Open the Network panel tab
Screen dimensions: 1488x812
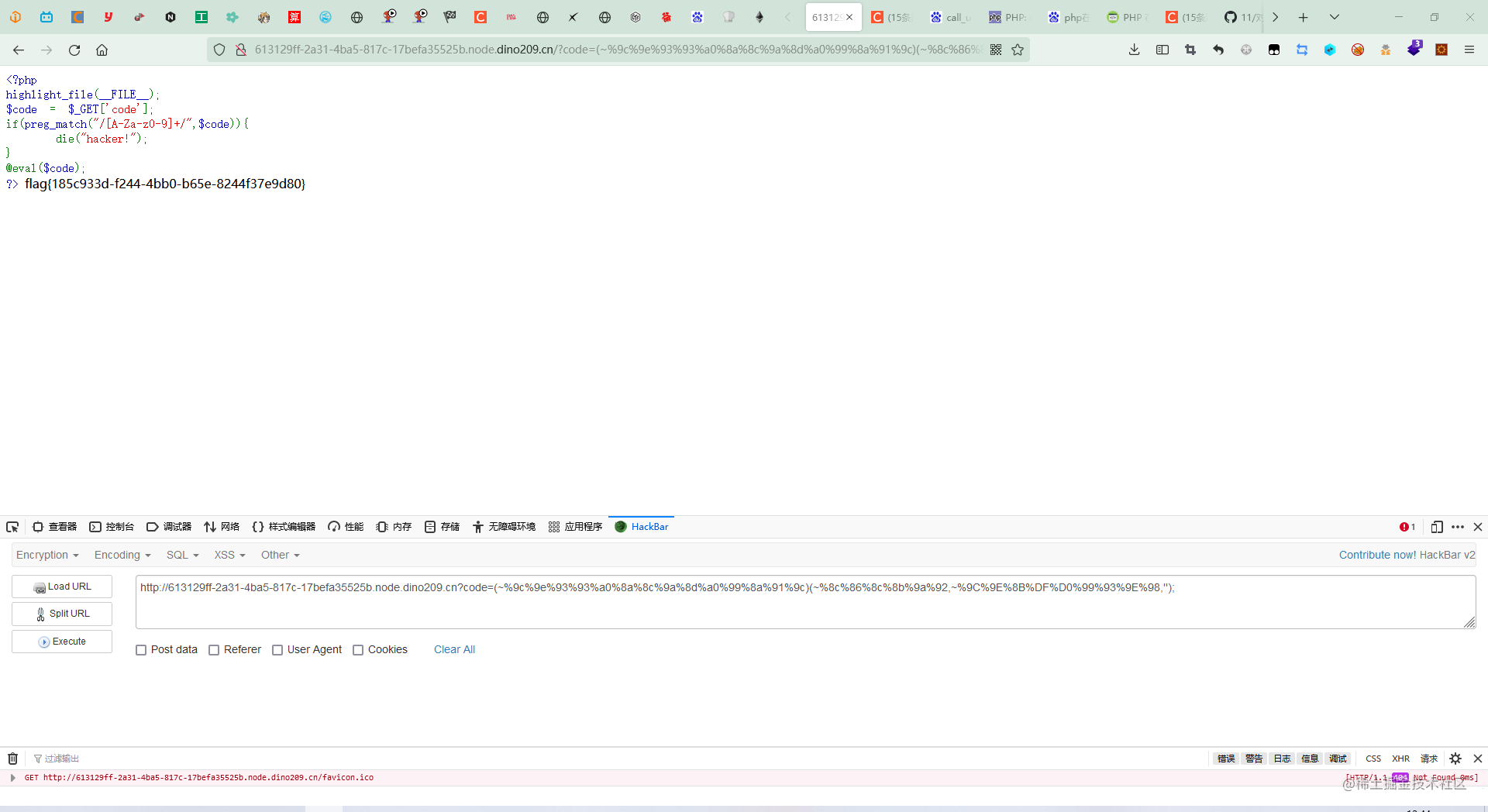(x=222, y=527)
